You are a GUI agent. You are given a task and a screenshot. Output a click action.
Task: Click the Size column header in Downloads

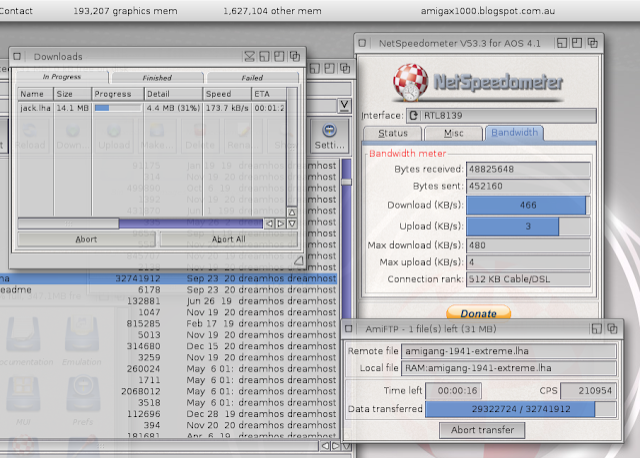(x=72, y=94)
